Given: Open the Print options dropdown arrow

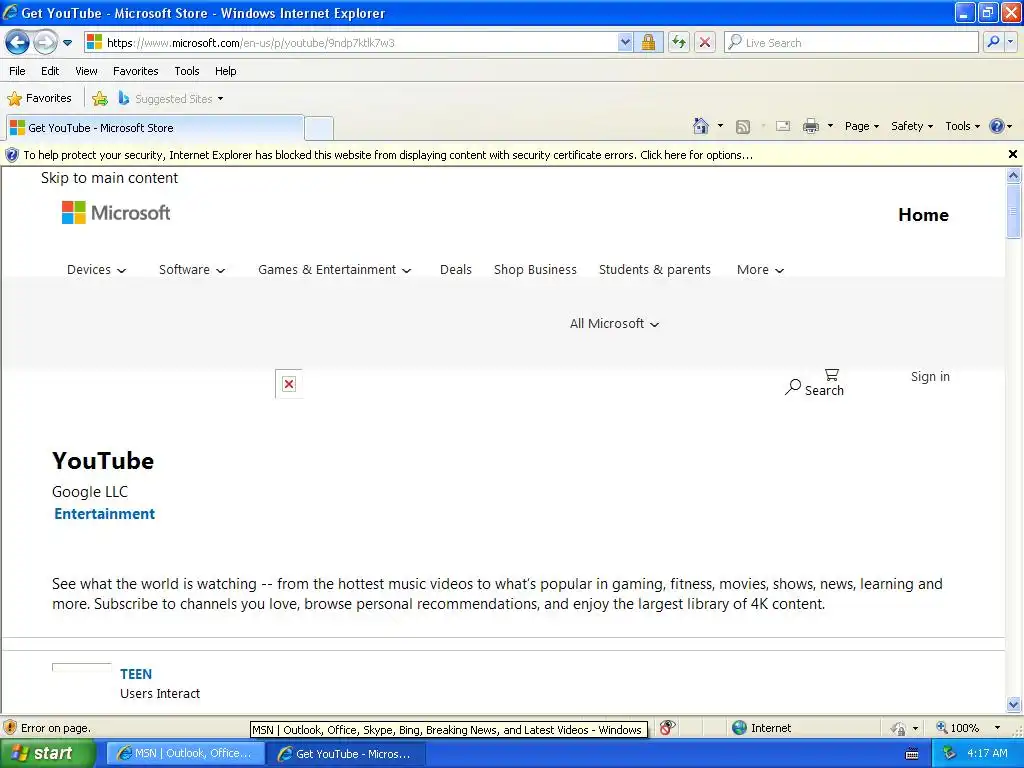Looking at the screenshot, I should [x=830, y=126].
